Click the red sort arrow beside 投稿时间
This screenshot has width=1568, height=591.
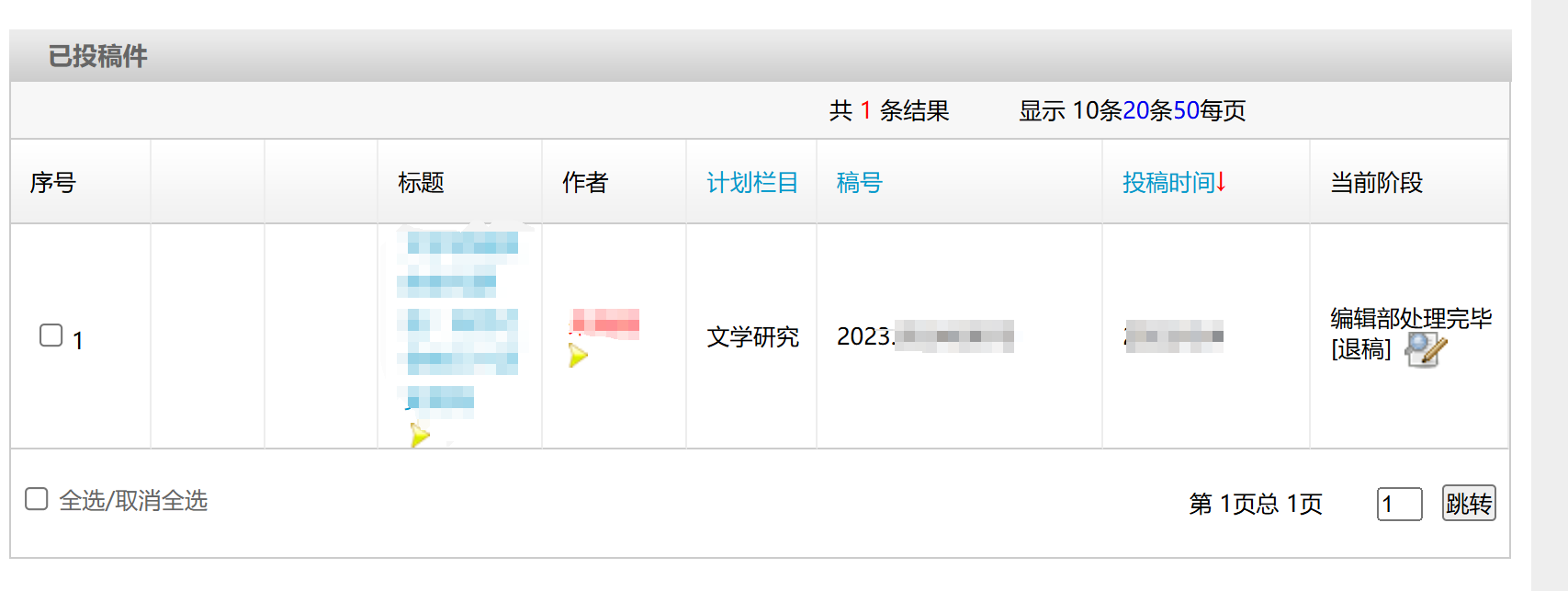click(x=1221, y=182)
